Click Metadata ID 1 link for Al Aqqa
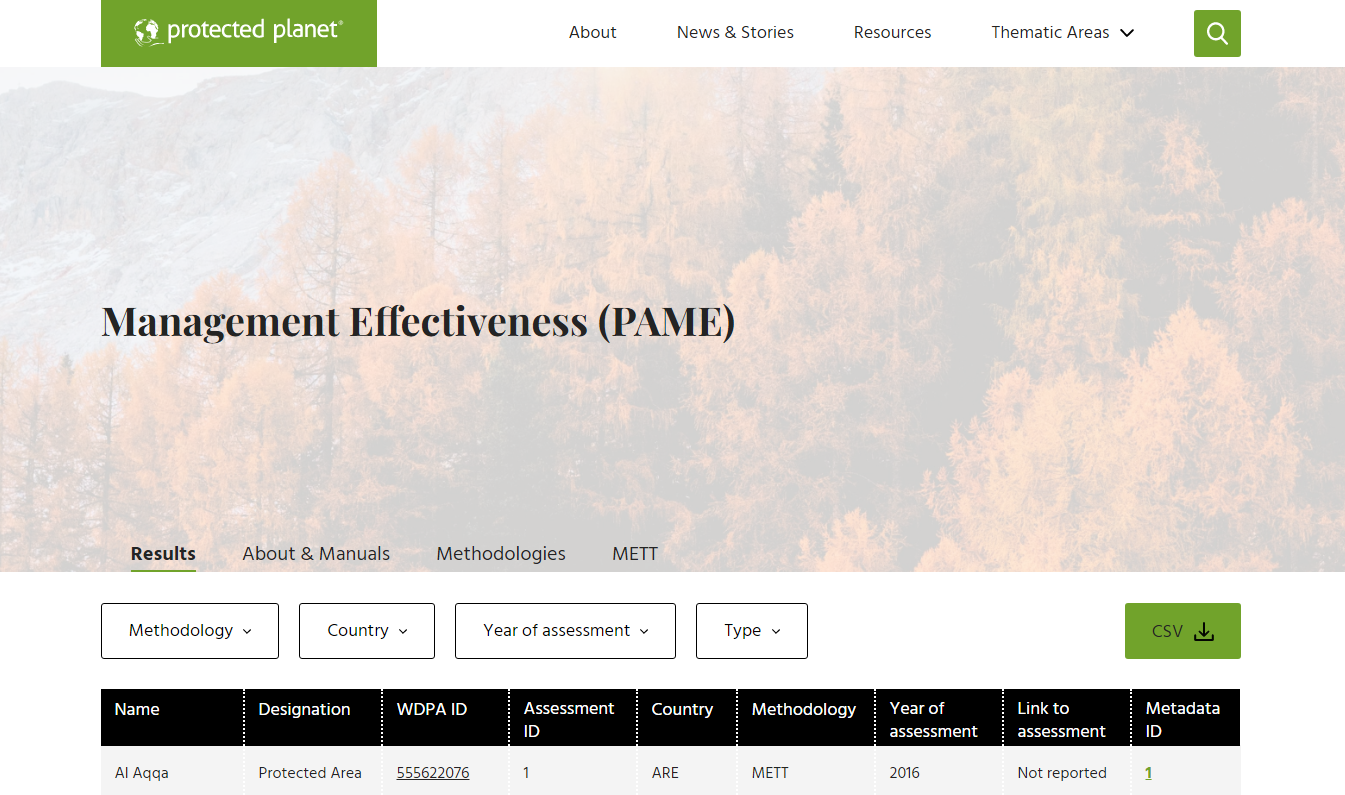Image resolution: width=1345 pixels, height=795 pixels. click(x=1149, y=773)
